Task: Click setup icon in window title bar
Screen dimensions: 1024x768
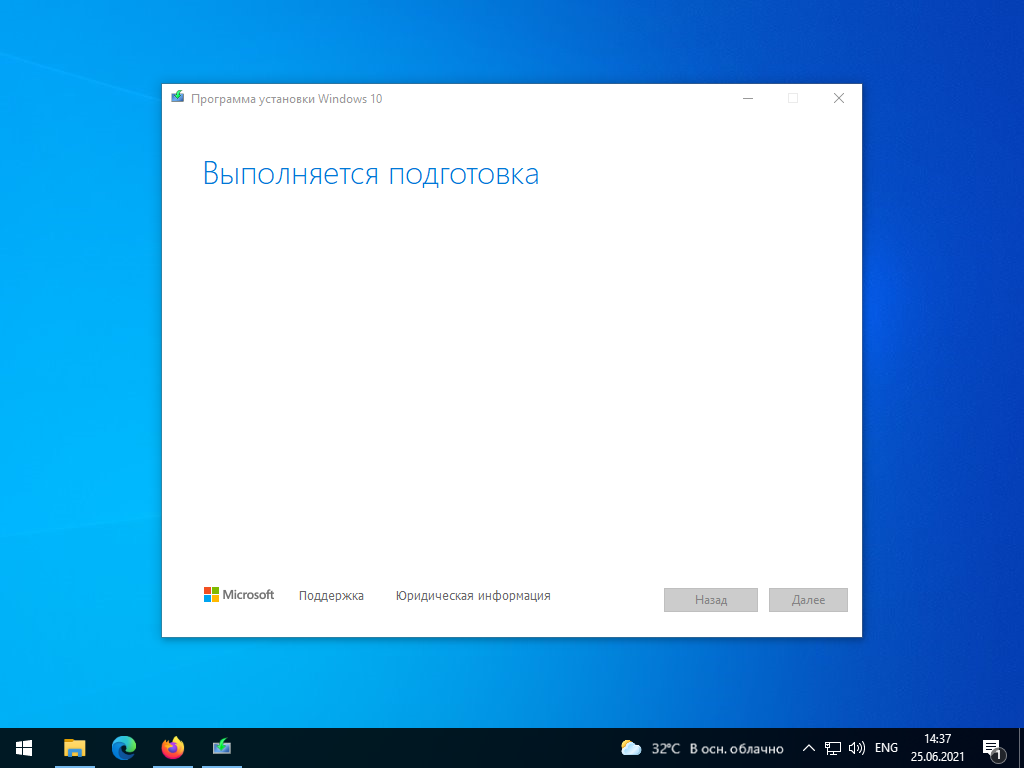Action: pos(178,97)
